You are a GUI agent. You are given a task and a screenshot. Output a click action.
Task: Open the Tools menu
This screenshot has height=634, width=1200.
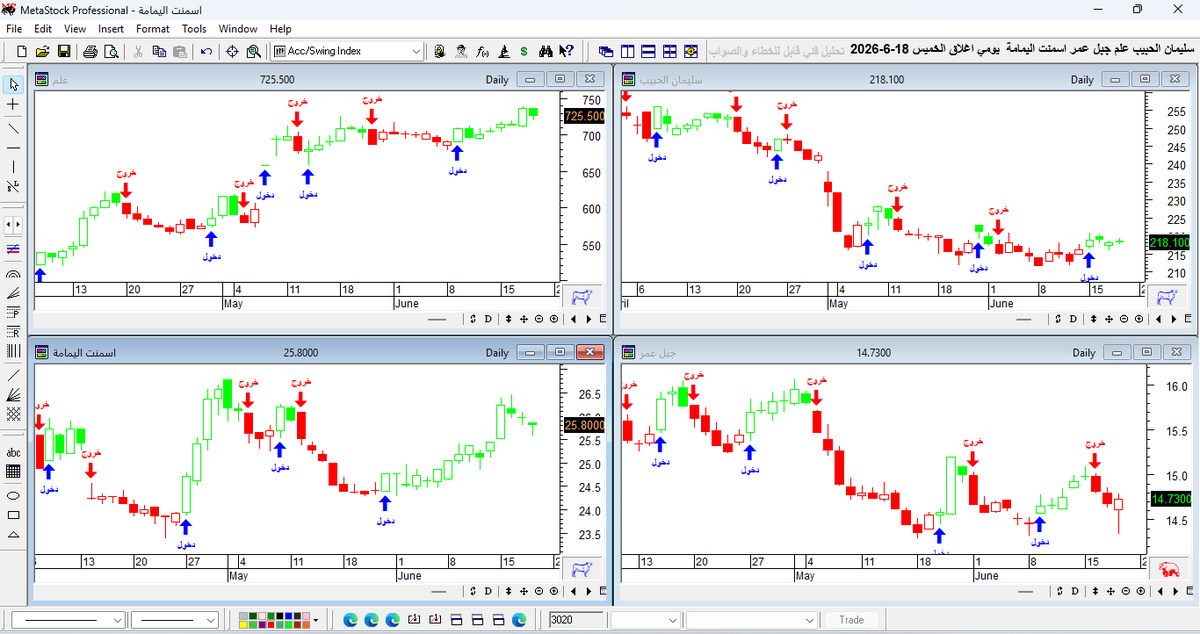click(194, 29)
